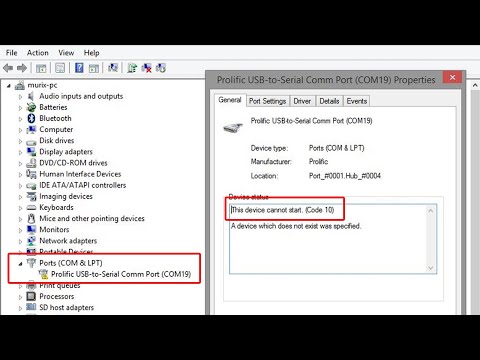Scan for hardware changes toolbar icon
Image resolution: width=480 pixels, height=360 pixels.
tap(113, 68)
